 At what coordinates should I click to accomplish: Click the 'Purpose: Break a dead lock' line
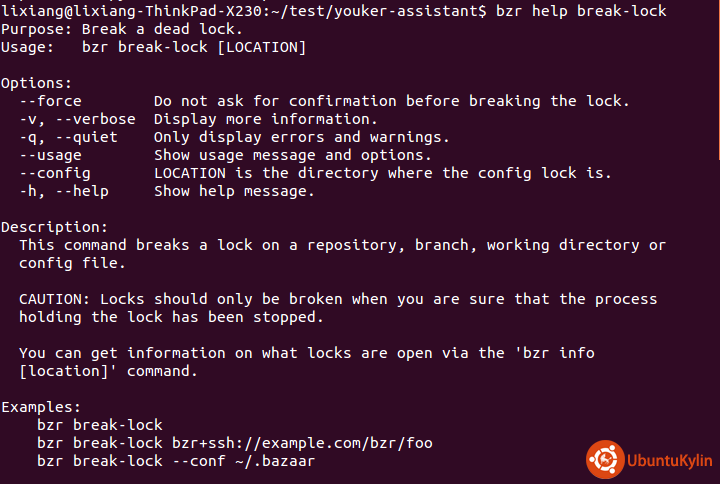(x=122, y=29)
